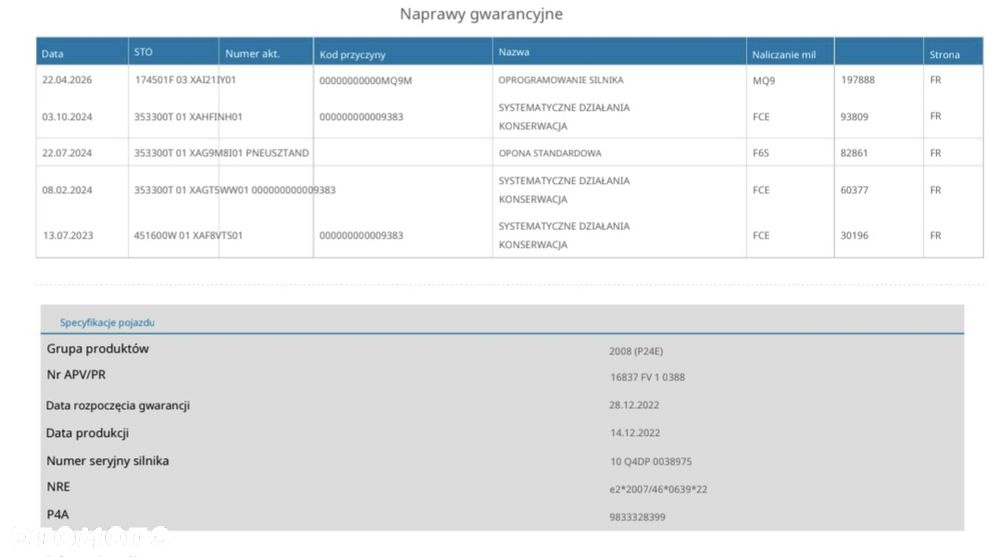Click the STO entry 353300T 01 XAHFINH01
The height and width of the screenshot is (557, 1000).
(188, 117)
